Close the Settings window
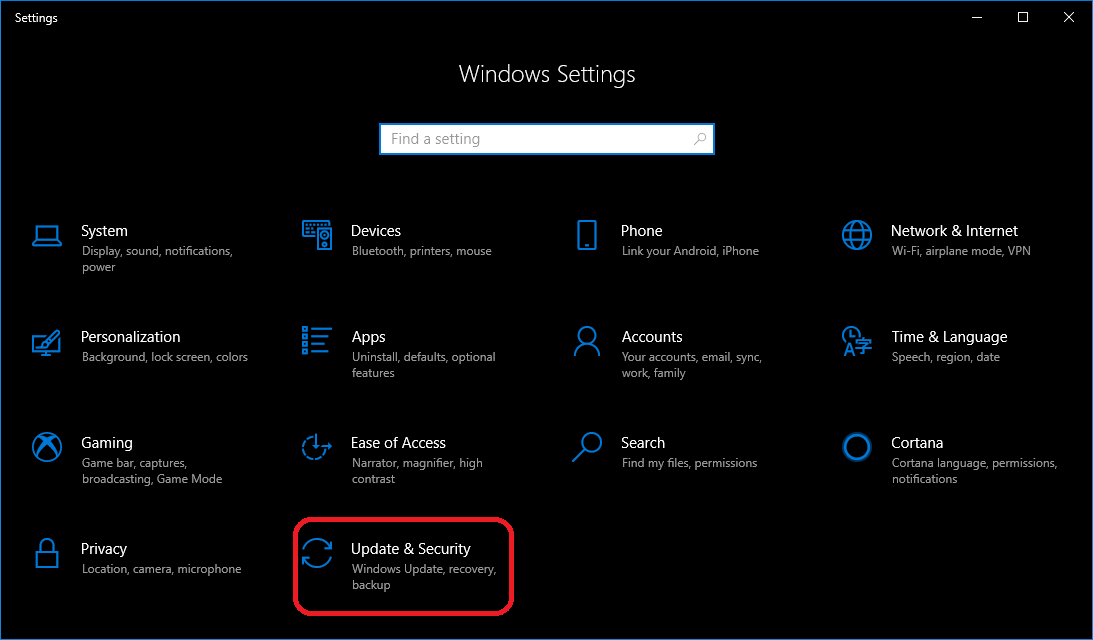Screen dimensions: 1093x640 click(1069, 17)
